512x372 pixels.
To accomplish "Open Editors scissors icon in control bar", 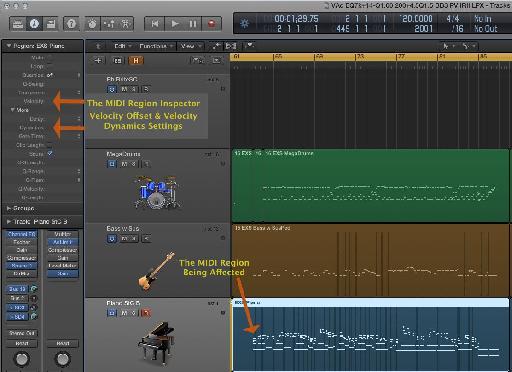I will click(125, 24).
